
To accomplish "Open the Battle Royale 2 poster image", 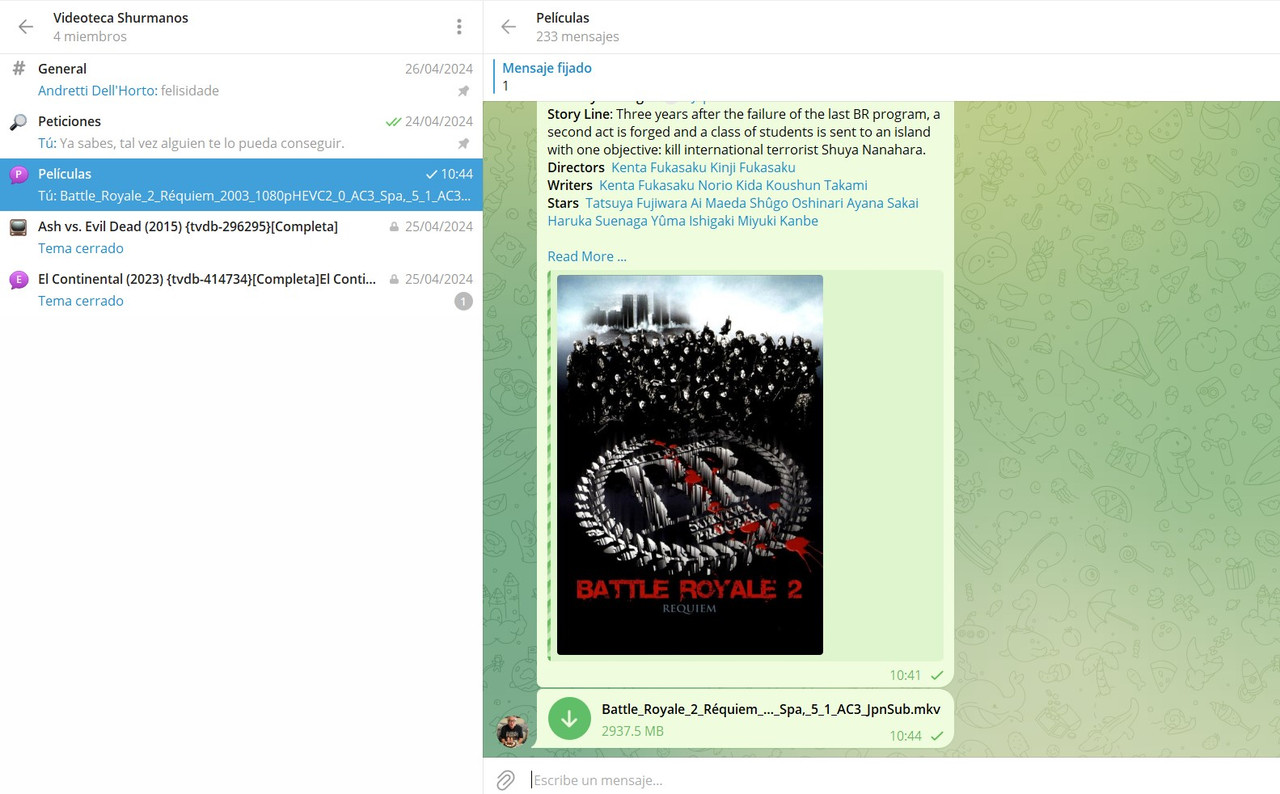I will pos(690,465).
